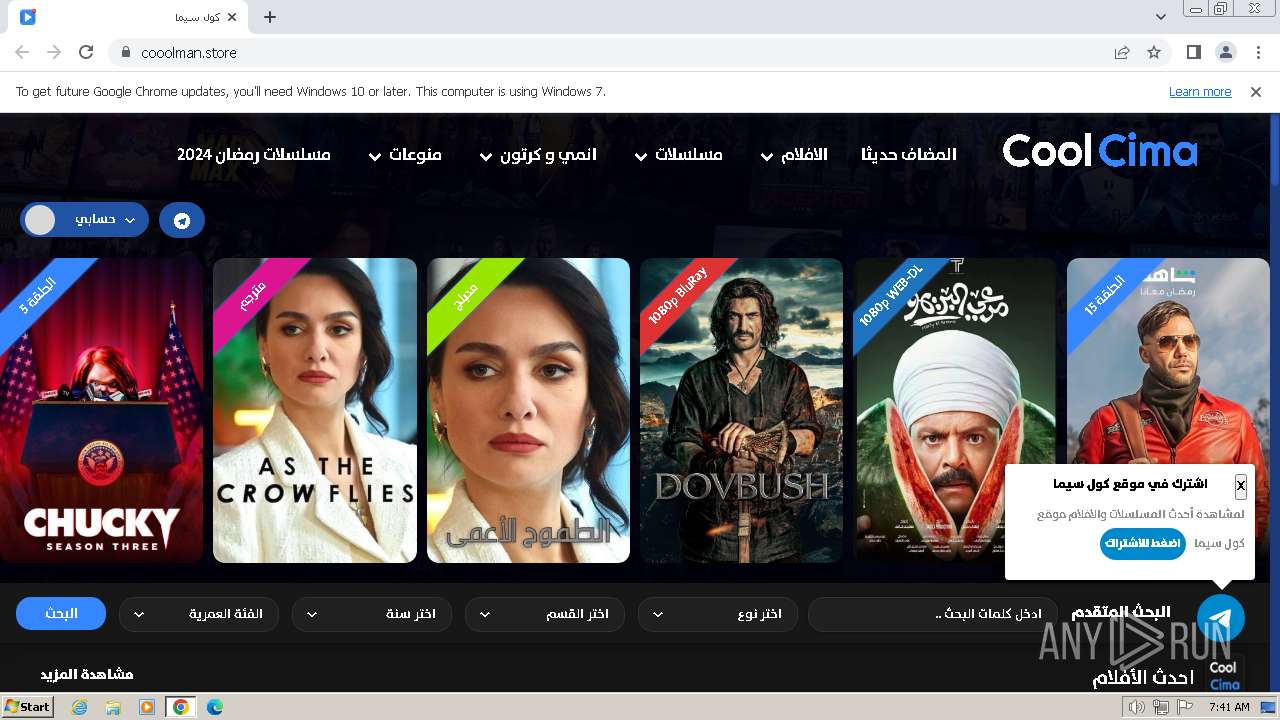Open the Learn more link
Screen dimensions: 1280x720
(x=1200, y=92)
